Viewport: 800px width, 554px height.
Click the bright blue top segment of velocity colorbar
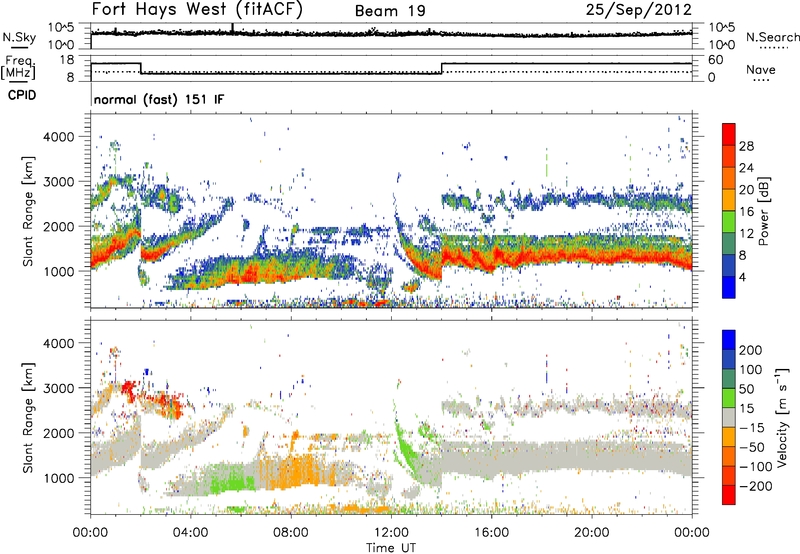729,340
